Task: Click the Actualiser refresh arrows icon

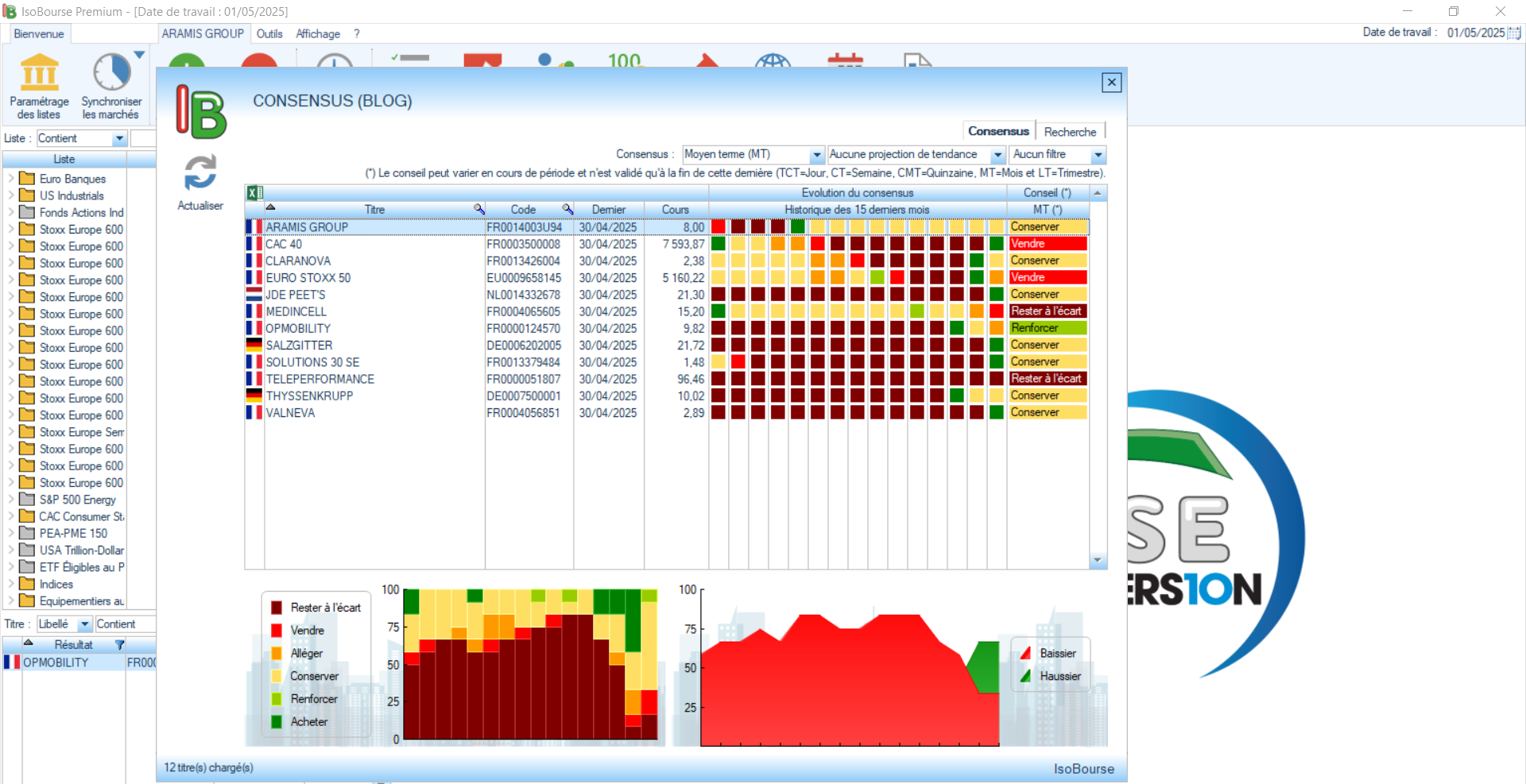Action: tap(200, 172)
